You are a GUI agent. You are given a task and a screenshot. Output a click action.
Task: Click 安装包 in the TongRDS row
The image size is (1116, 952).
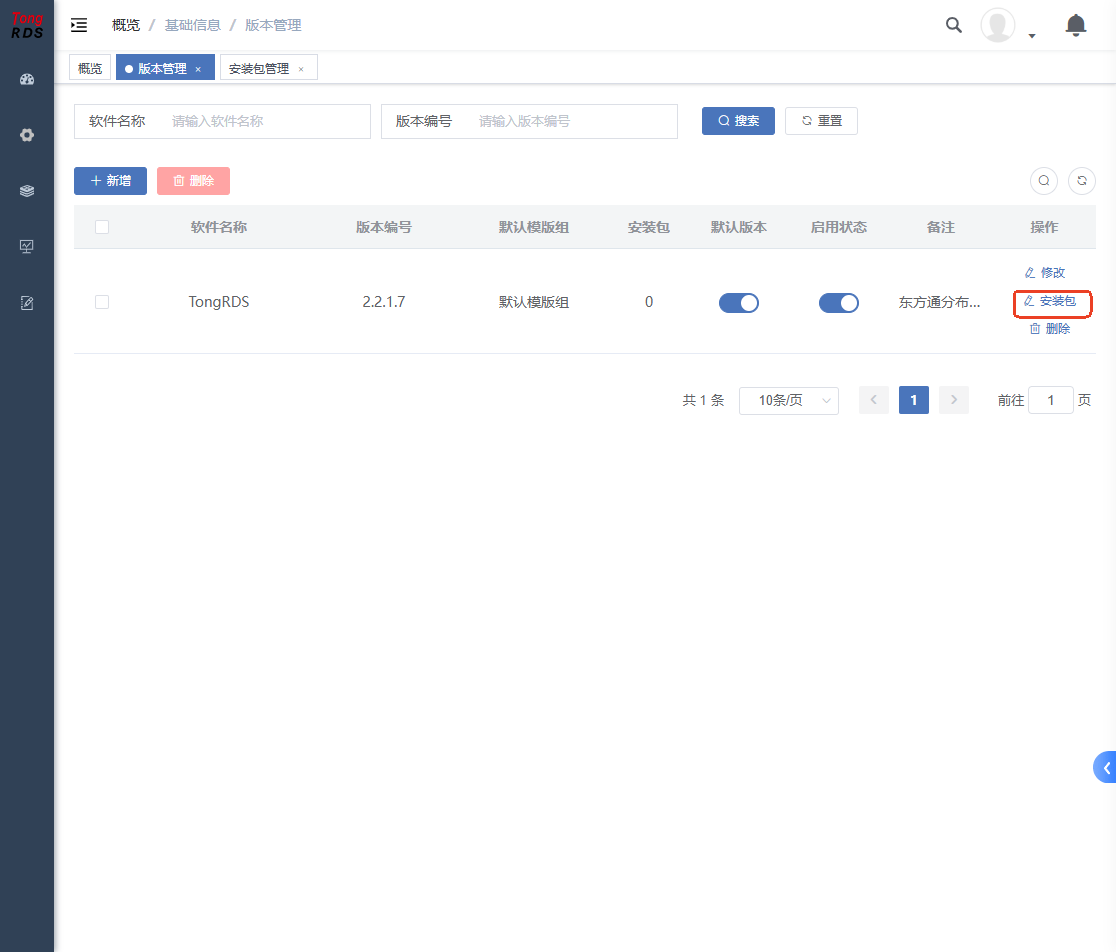click(1050, 301)
